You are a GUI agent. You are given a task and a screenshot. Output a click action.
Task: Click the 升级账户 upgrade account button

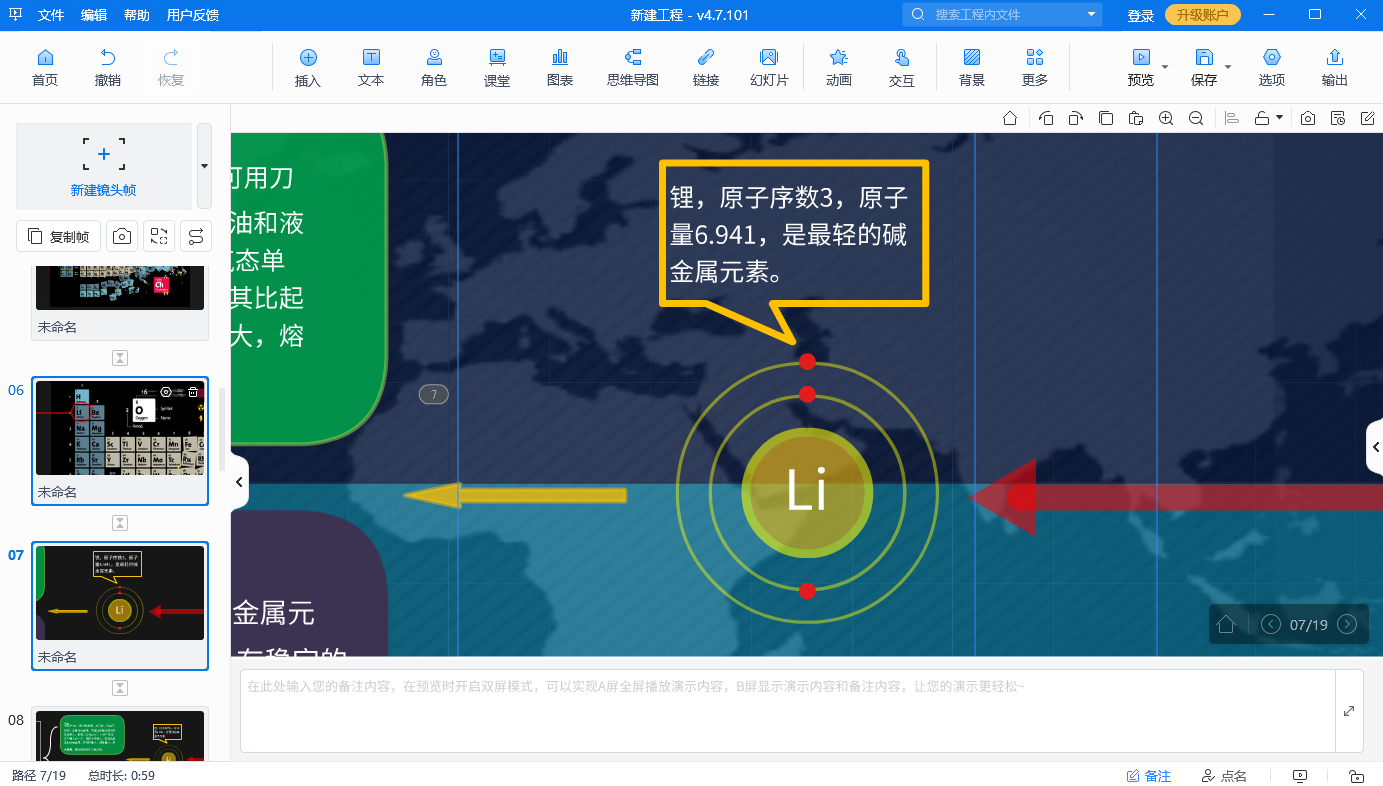[1203, 15]
